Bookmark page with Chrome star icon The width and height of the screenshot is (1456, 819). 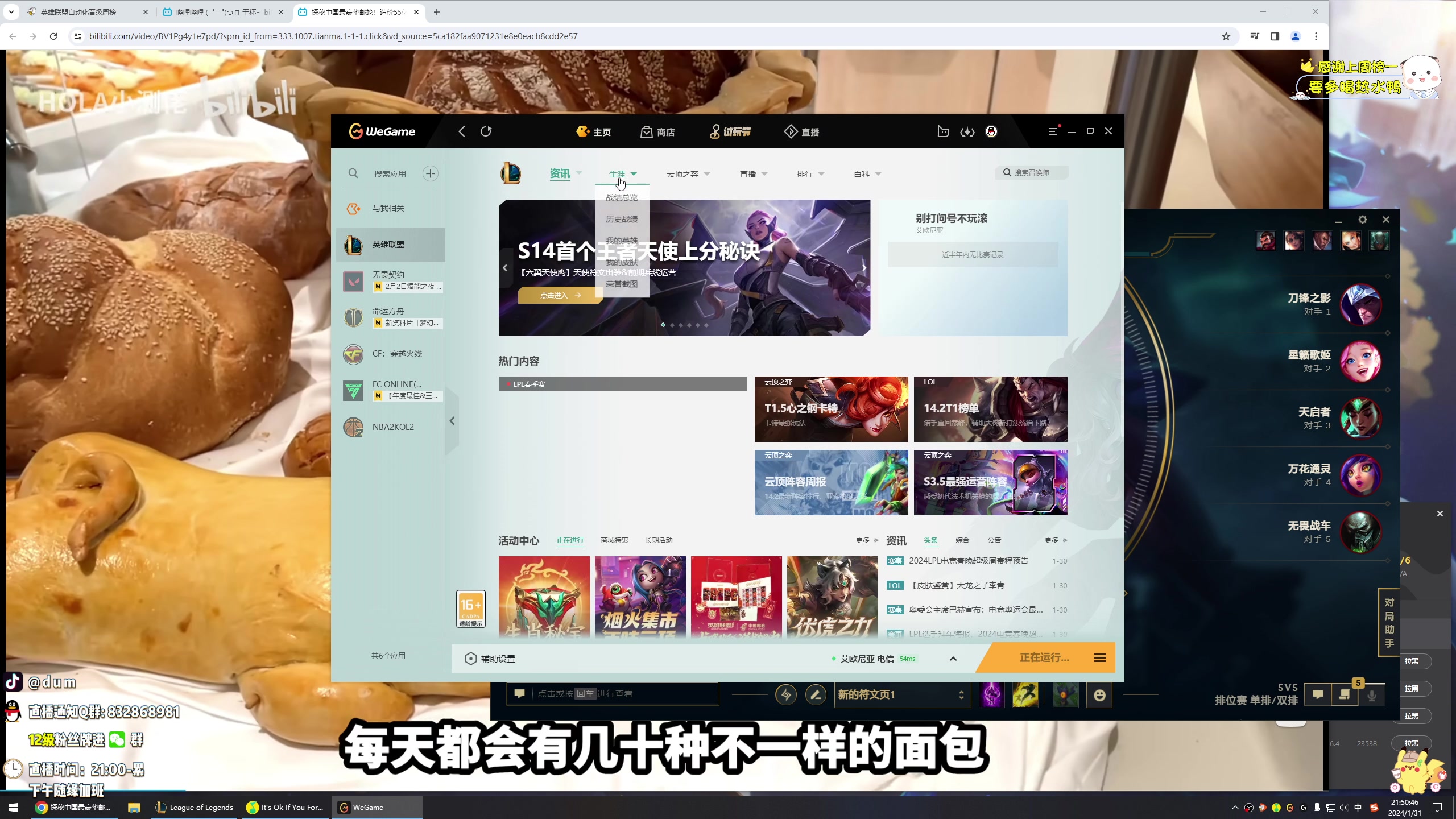(1226, 36)
